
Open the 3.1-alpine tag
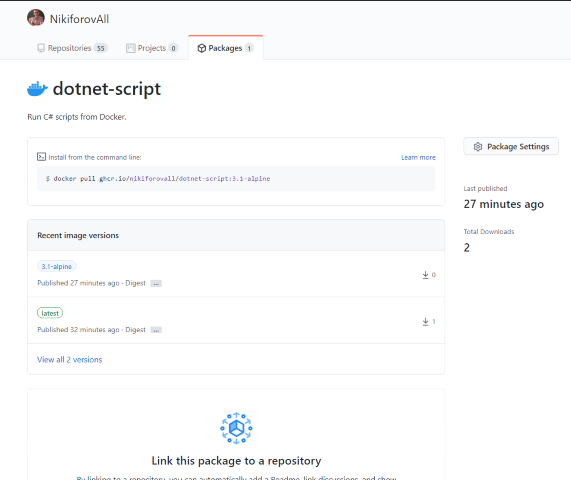[56, 266]
